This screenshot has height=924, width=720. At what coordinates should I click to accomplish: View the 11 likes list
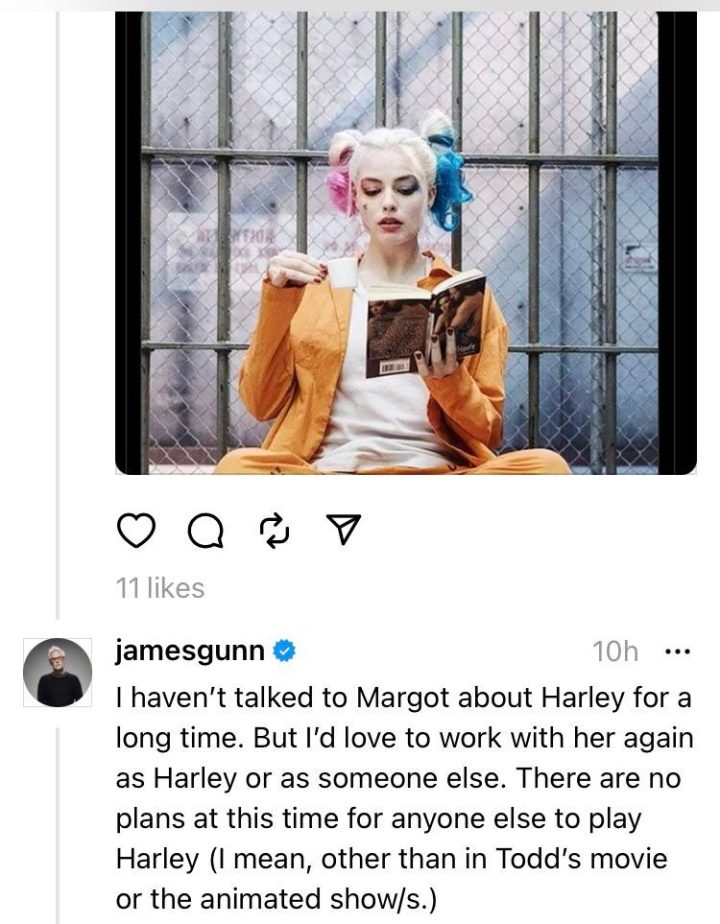pyautogui.click(x=160, y=588)
